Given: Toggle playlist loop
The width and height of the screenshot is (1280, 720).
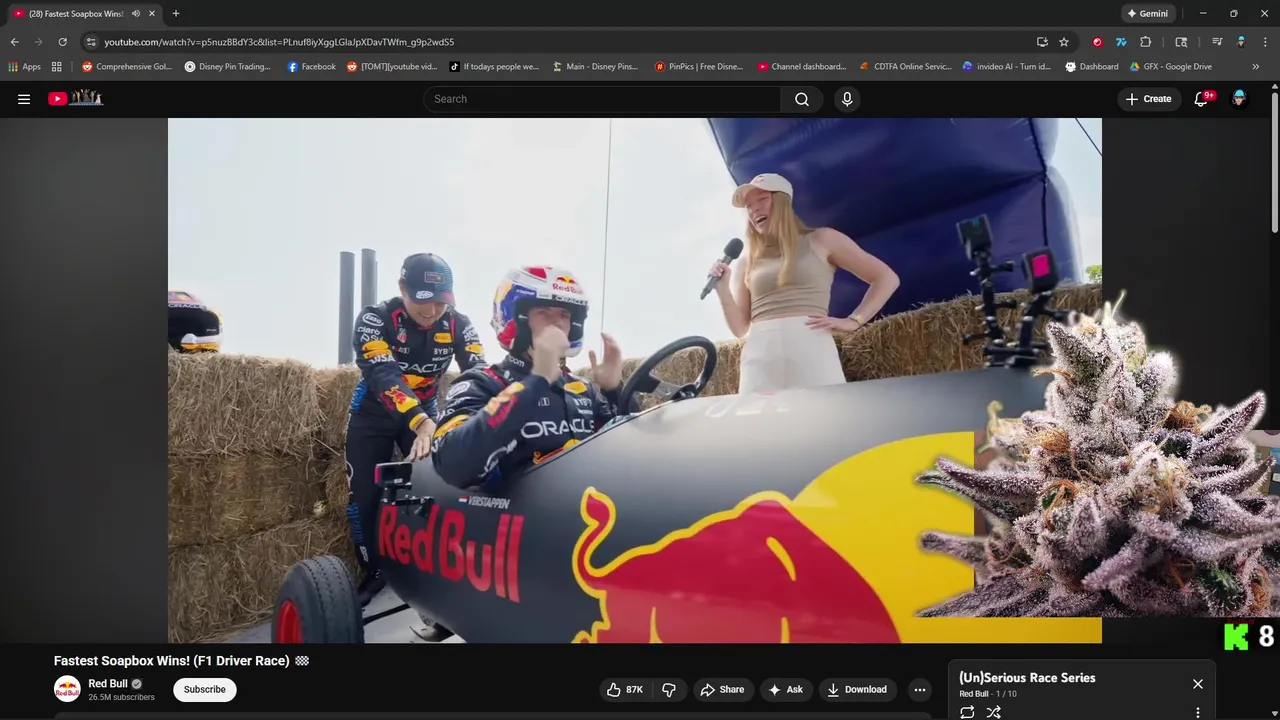Looking at the screenshot, I should click(967, 712).
